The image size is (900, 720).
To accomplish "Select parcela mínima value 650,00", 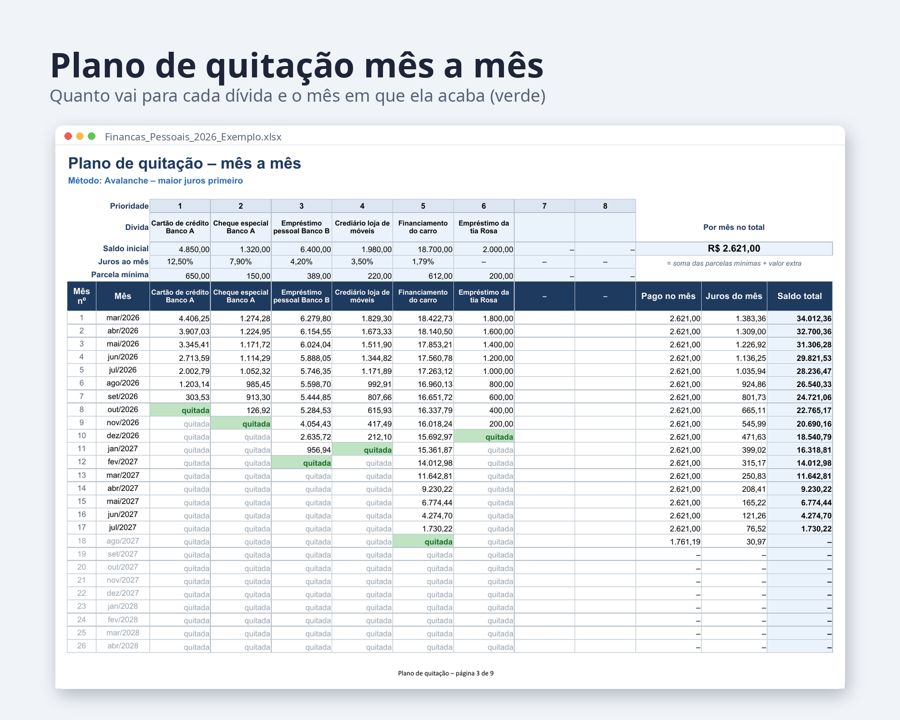I will [x=180, y=275].
